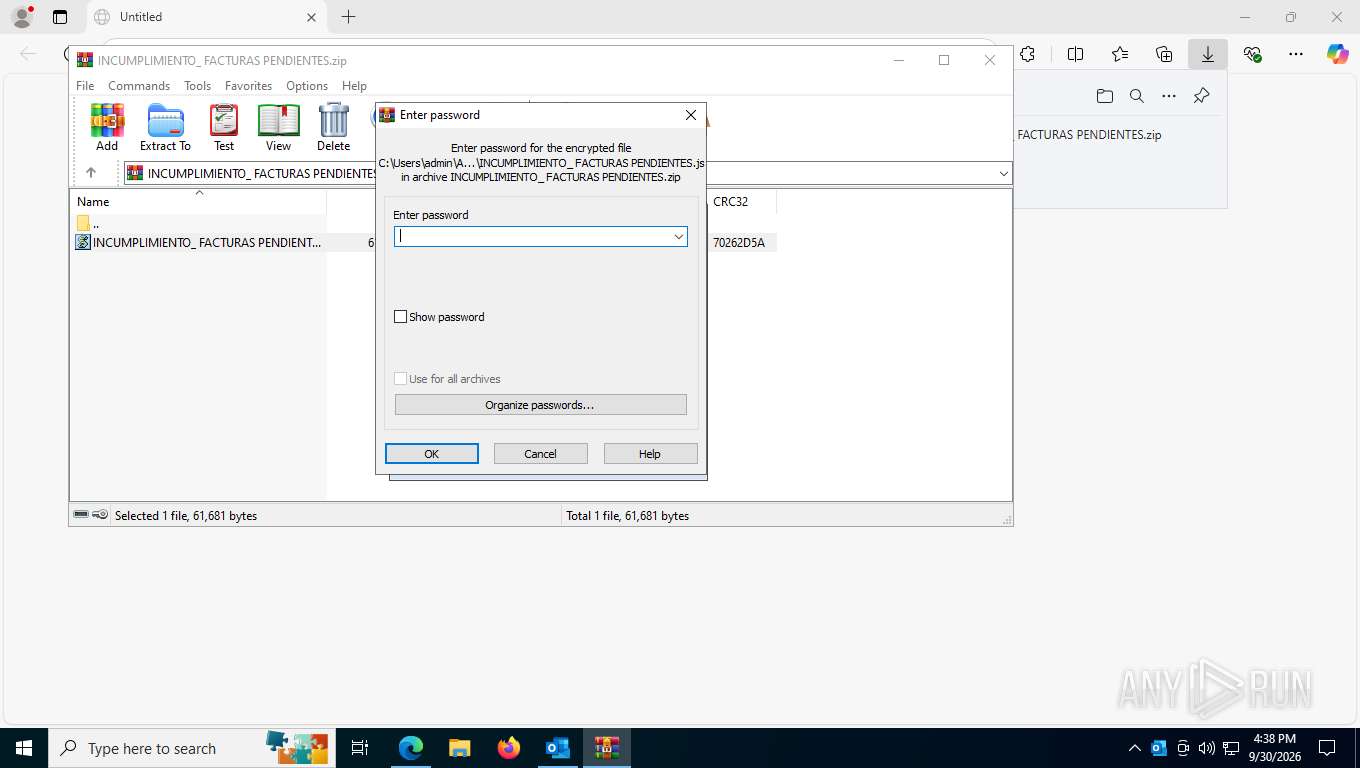Click the Extract To toolbar icon
The height and width of the screenshot is (768, 1360).
point(165,128)
